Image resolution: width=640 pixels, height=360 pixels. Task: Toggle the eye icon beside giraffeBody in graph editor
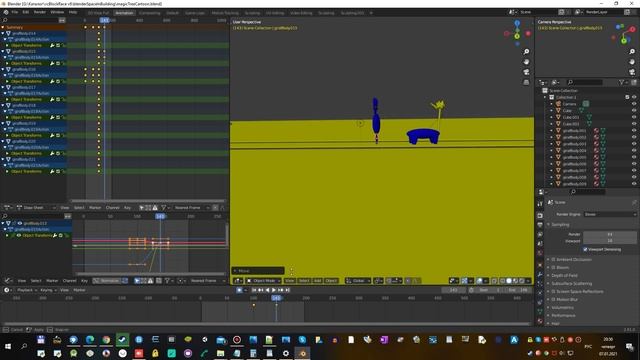coord(20,223)
